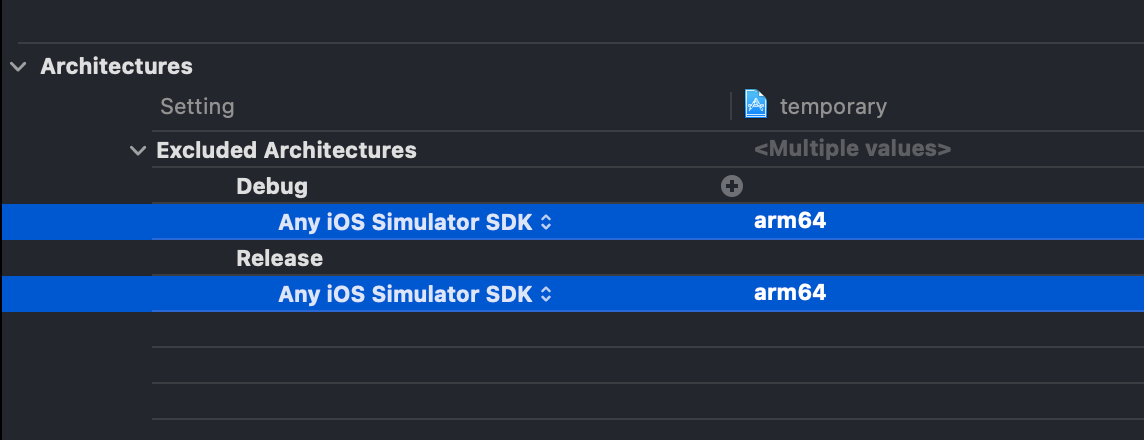
Task: Click the Multiple values placeholder field
Action: click(851, 149)
